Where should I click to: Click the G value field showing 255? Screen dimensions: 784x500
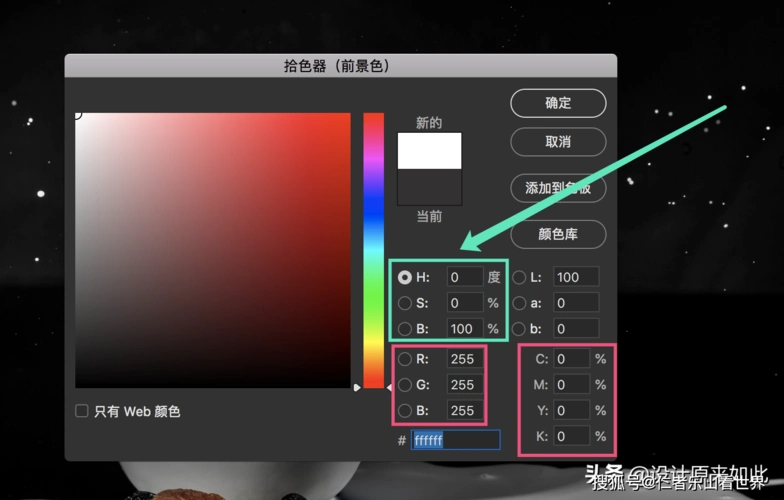465,384
